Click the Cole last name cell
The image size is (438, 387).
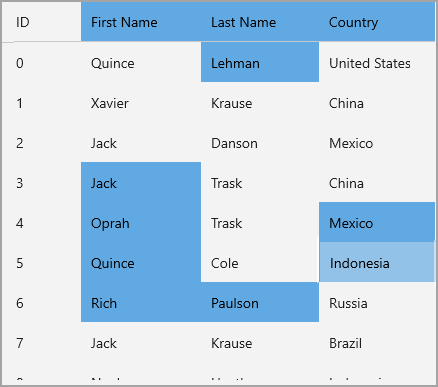260,262
